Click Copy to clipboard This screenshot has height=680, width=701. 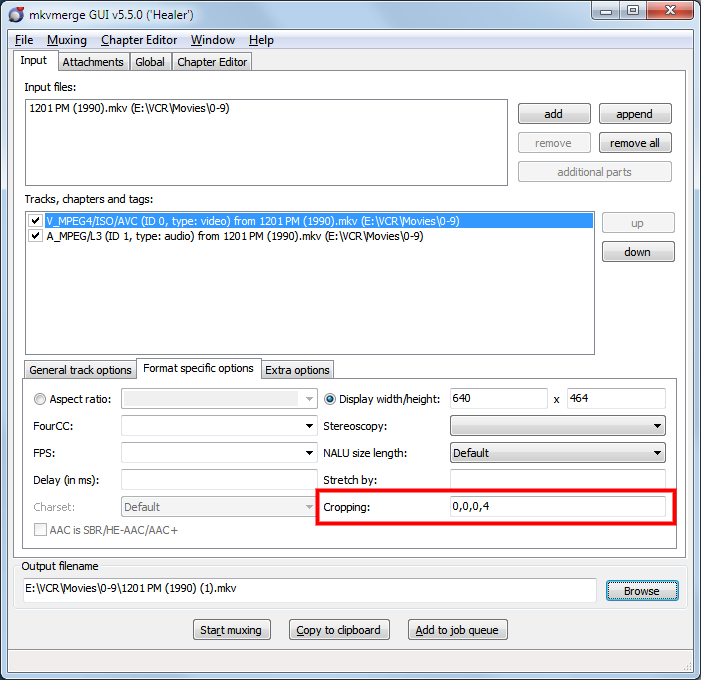339,630
